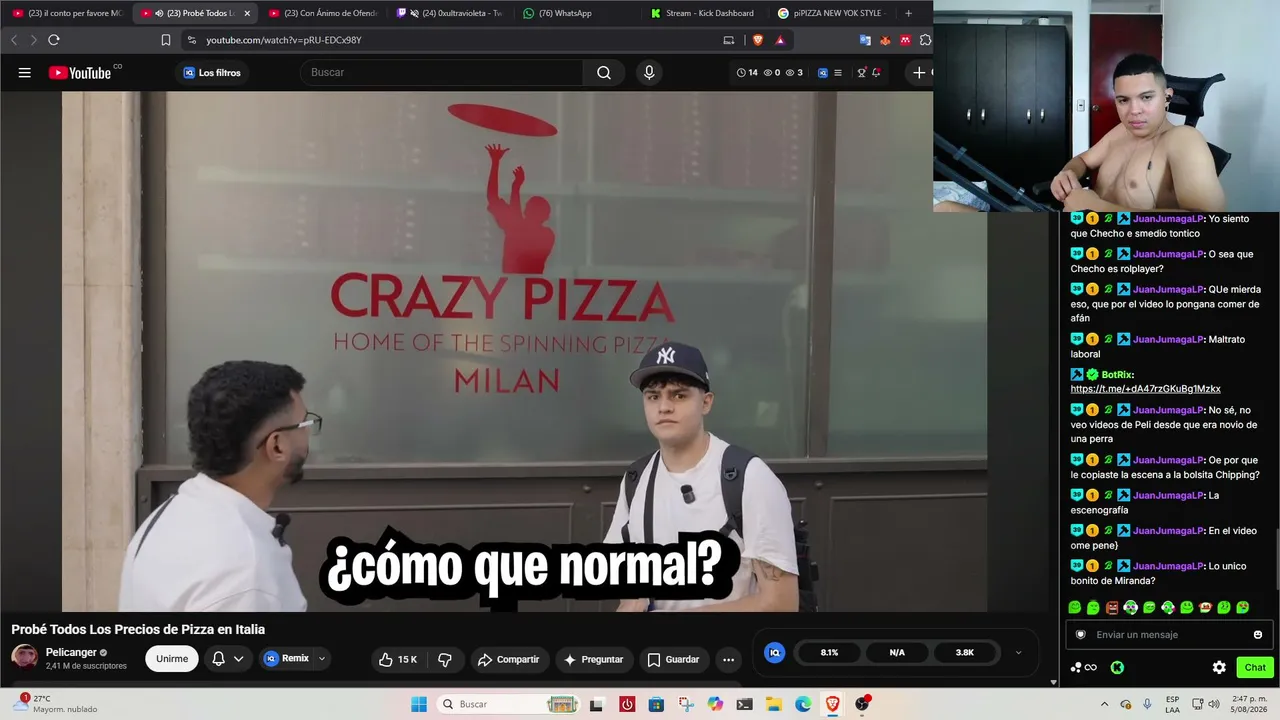This screenshot has width=1280, height=720.
Task: Switch to the WhatsApp tab
Action: [x=578, y=13]
